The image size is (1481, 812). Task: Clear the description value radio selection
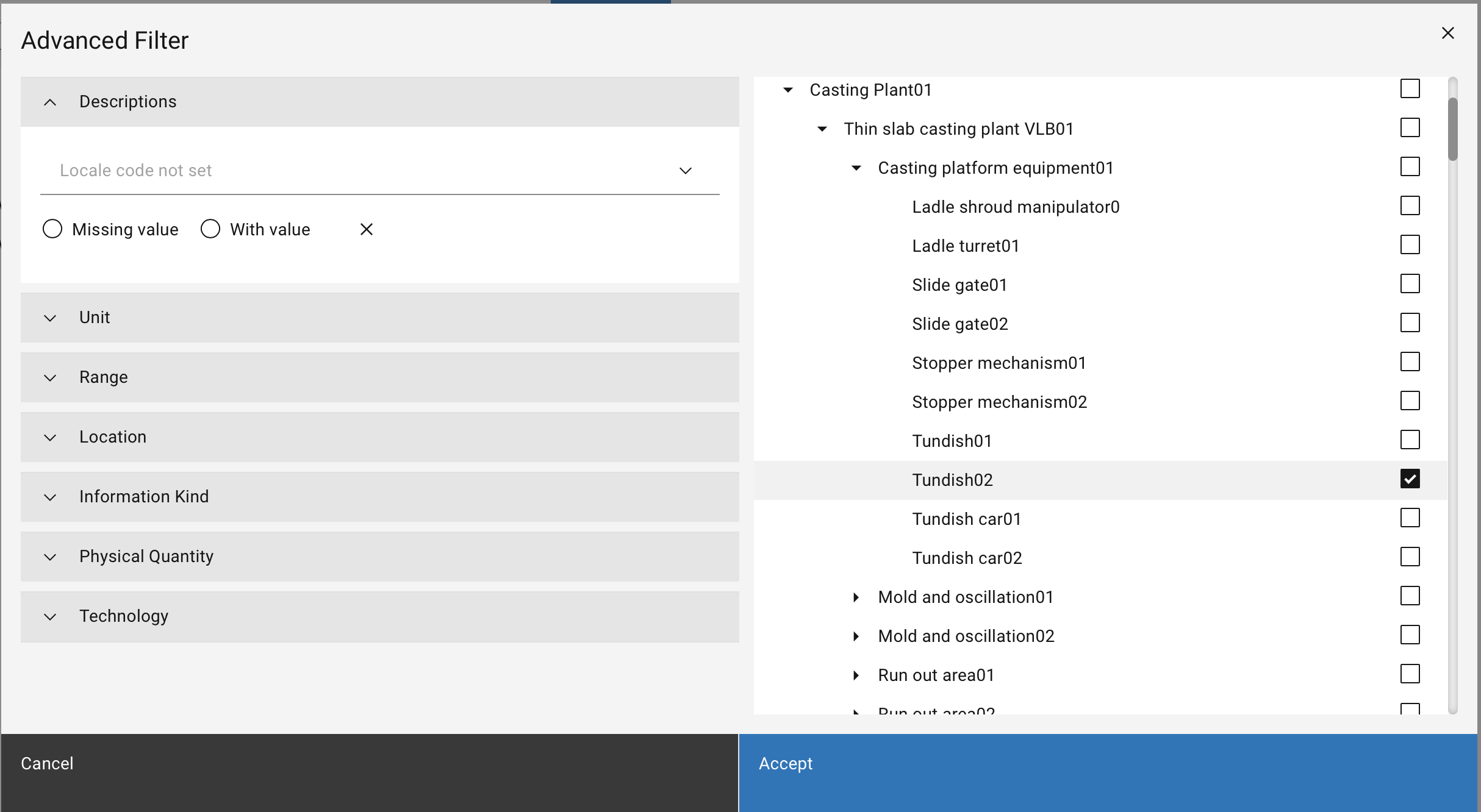coord(366,229)
